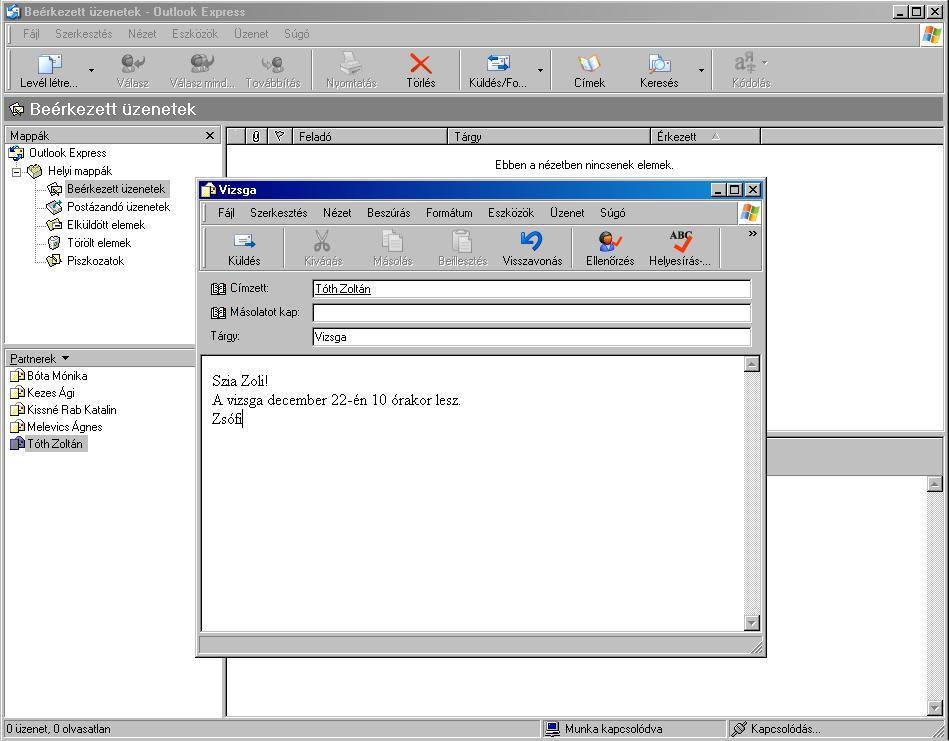The width and height of the screenshot is (949, 741).
Task: Open dropdown arrow next to Kódolás
Action: (765, 63)
